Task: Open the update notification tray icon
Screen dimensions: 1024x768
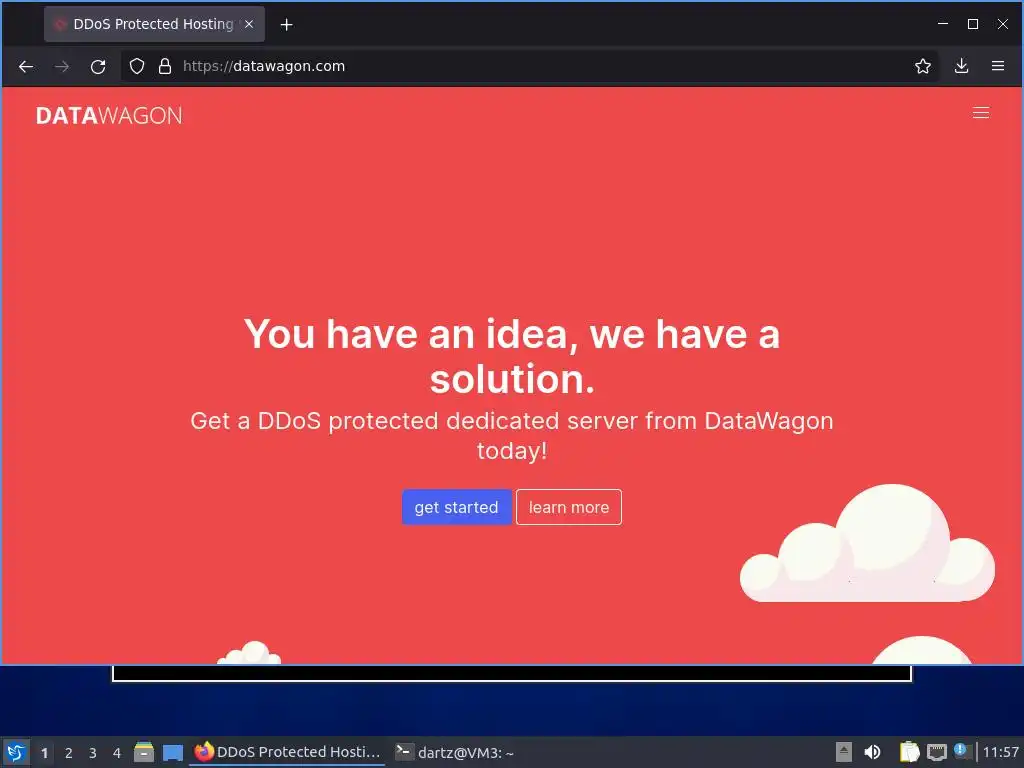Action: [x=961, y=750]
